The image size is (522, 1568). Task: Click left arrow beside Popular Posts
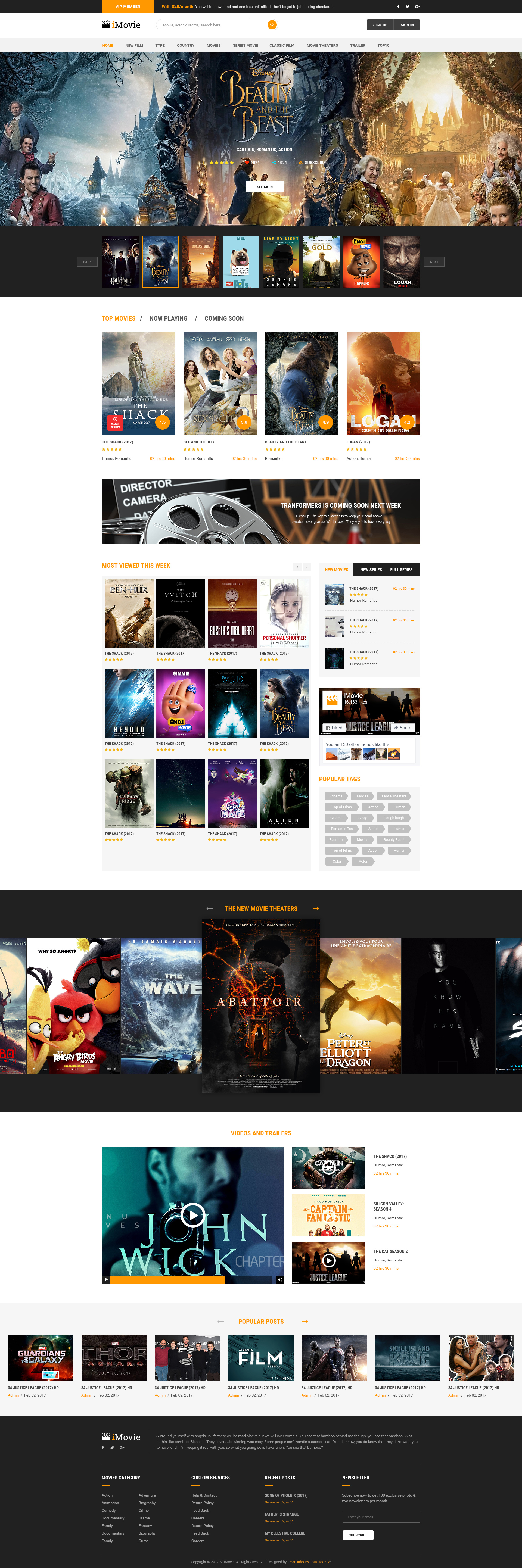[x=220, y=1322]
